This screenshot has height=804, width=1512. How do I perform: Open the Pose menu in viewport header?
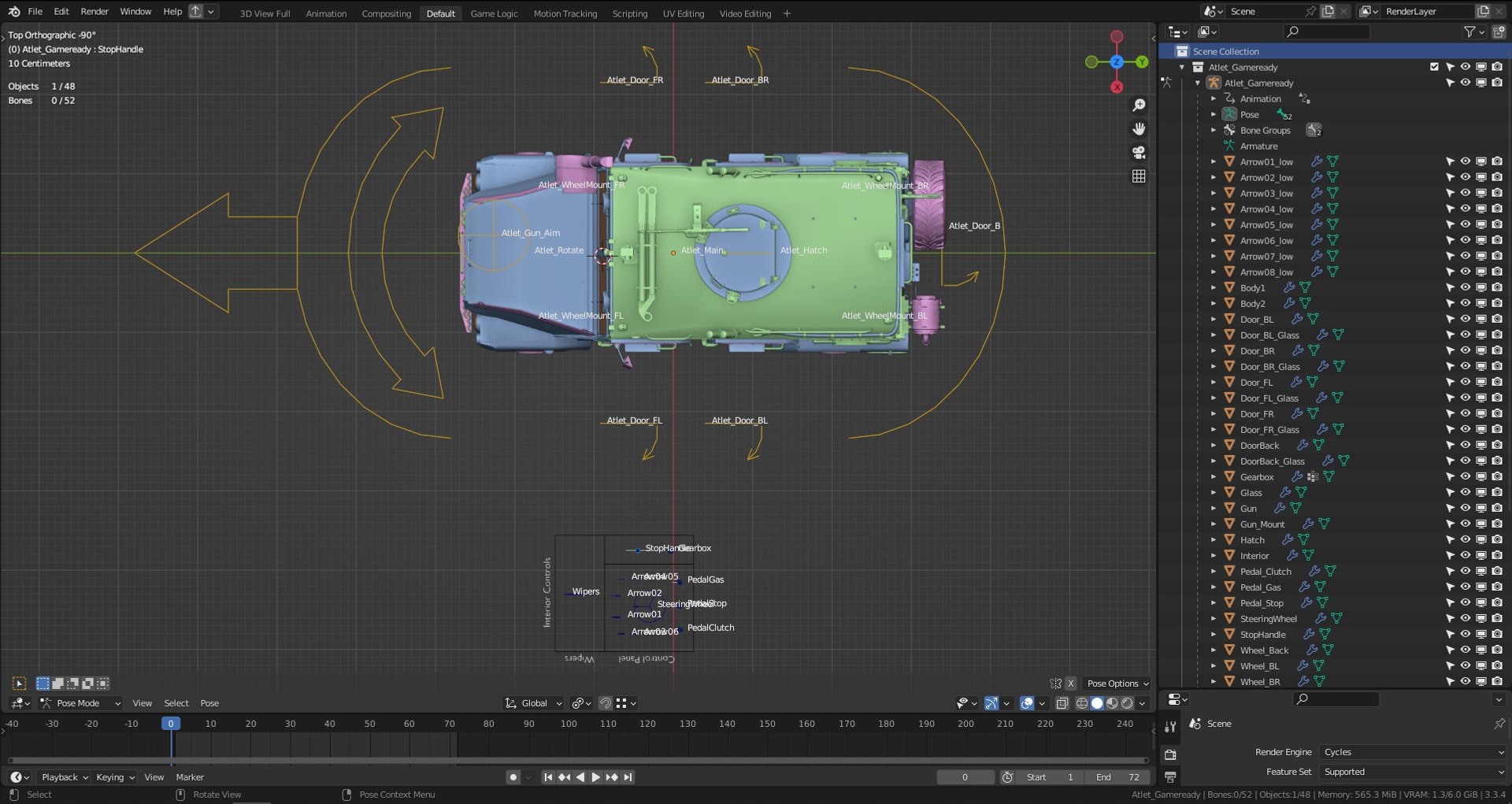(x=209, y=703)
